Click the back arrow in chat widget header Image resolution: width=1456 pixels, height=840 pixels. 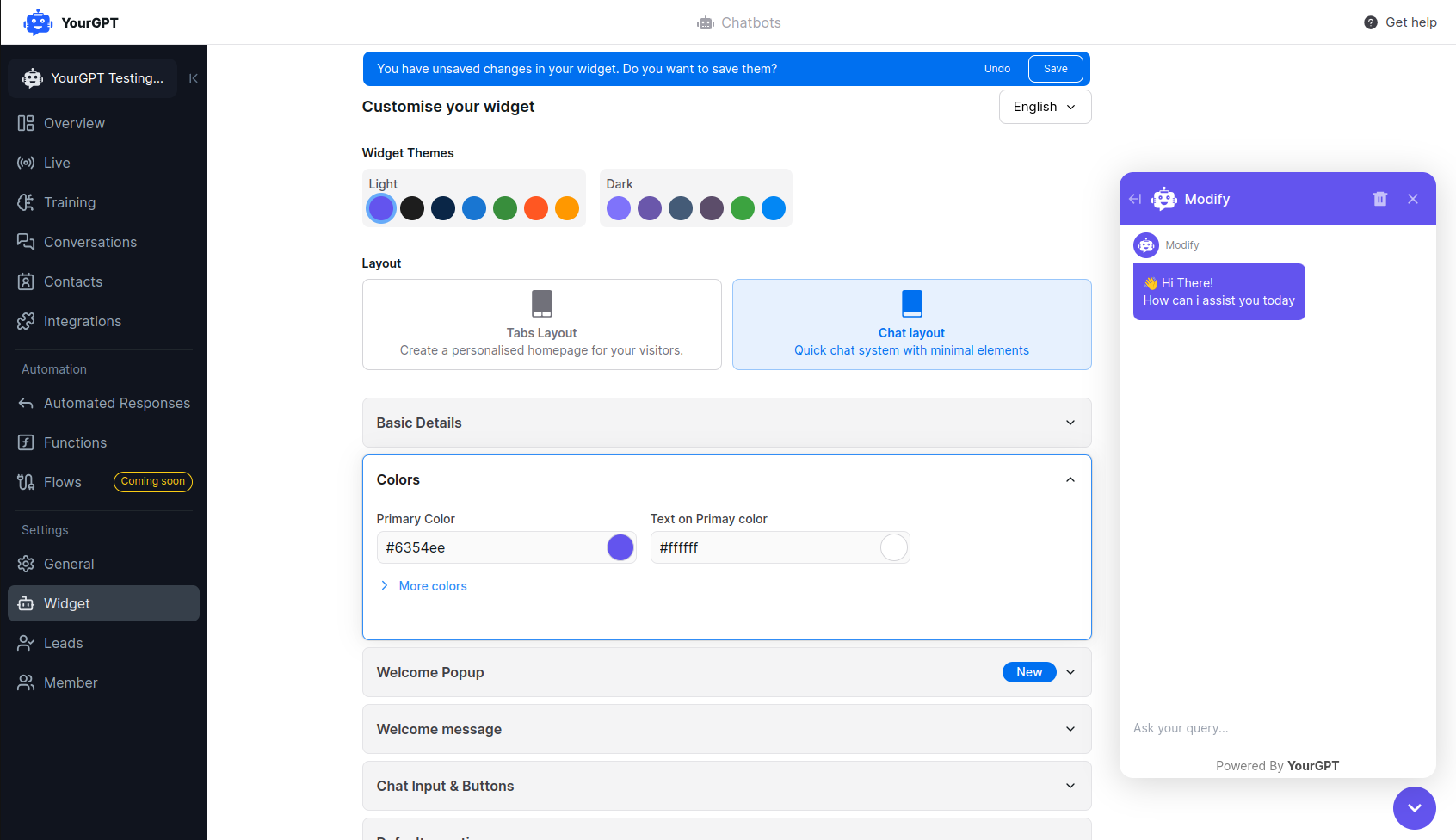pyautogui.click(x=1135, y=199)
